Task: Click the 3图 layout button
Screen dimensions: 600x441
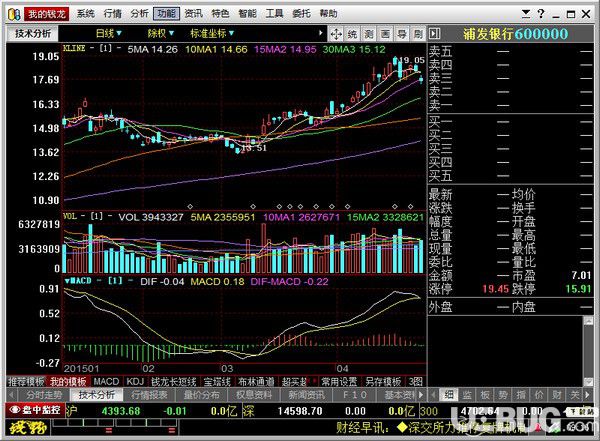Action: tap(416, 381)
